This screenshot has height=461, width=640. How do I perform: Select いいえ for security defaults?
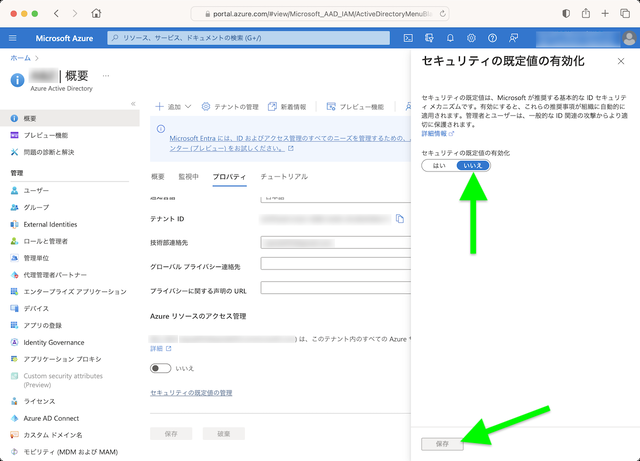coord(473,165)
